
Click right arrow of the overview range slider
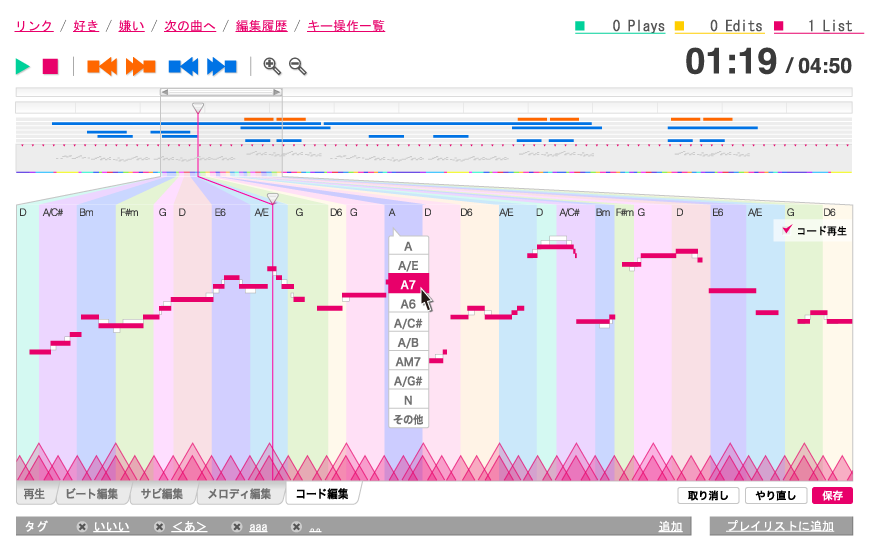[277, 92]
